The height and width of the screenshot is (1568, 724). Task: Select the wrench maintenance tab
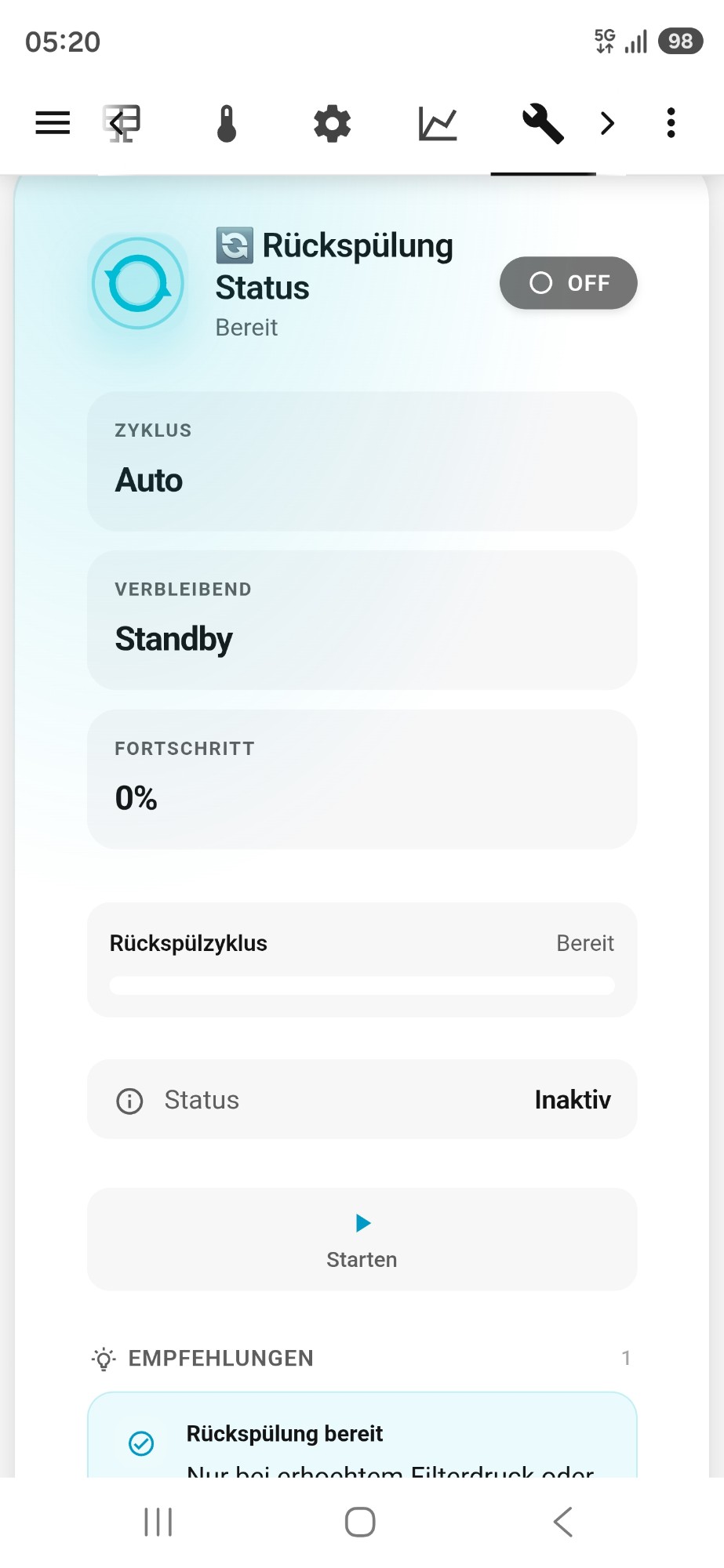point(543,123)
